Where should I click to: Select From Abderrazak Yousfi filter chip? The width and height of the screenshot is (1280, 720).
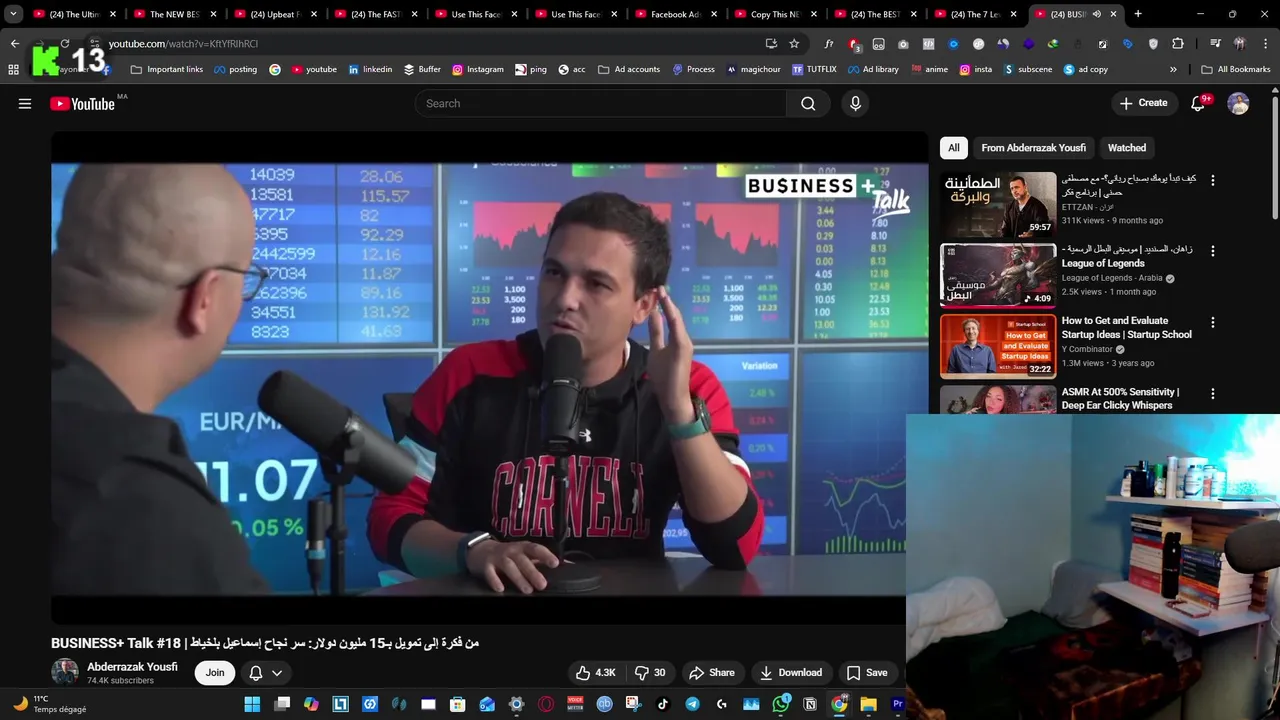(1033, 148)
